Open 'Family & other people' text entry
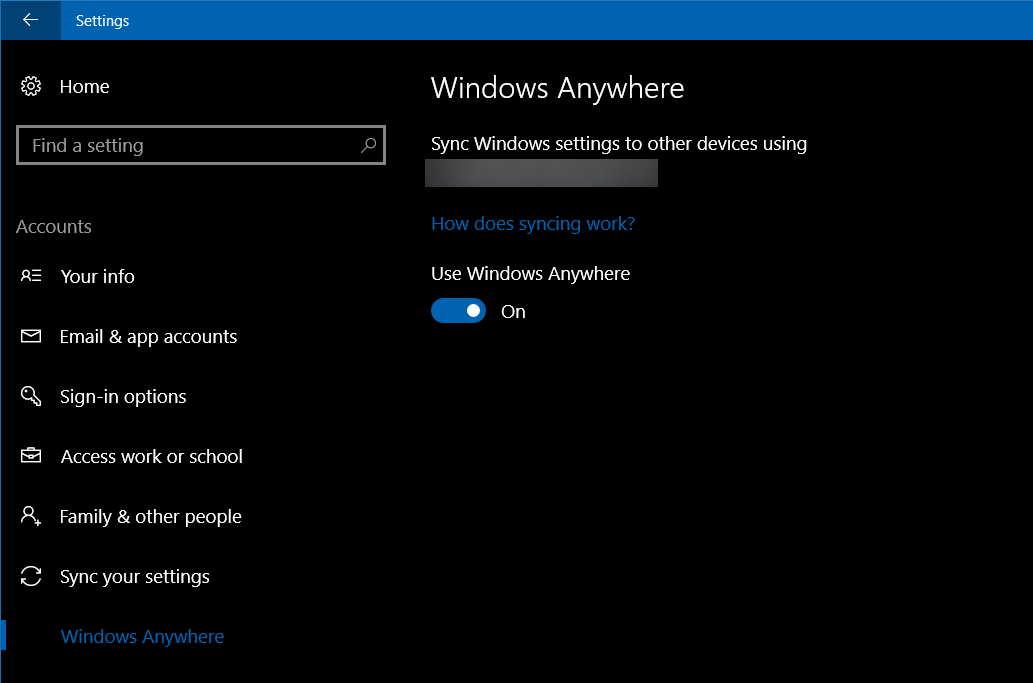 (150, 516)
